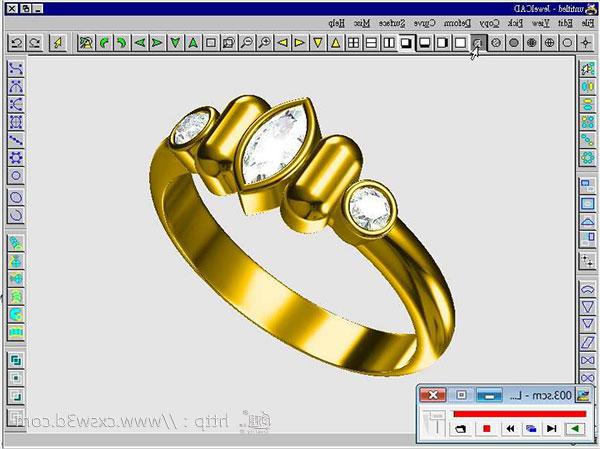Viewport: 600px width, 449px height.
Task: Click the top icon in the left toolbar
Action: (x=16, y=69)
